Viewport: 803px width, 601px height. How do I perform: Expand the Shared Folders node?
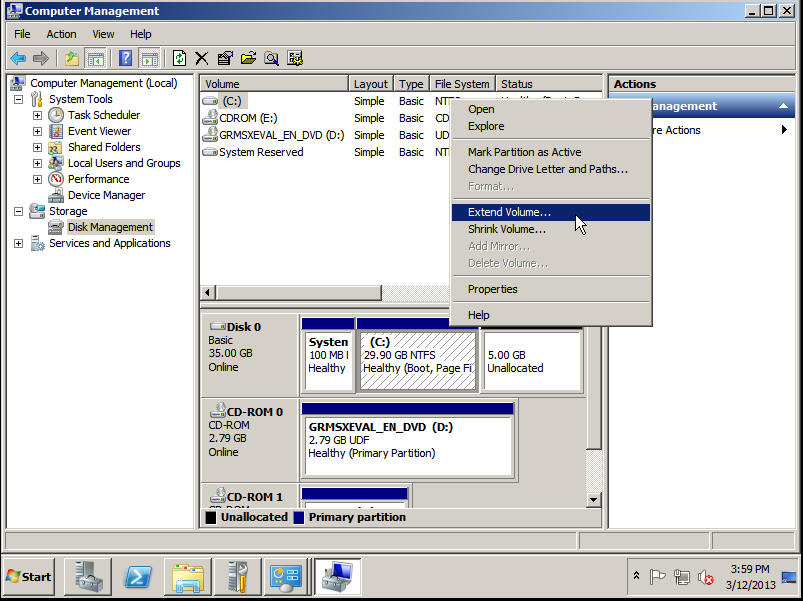pyautogui.click(x=37, y=147)
